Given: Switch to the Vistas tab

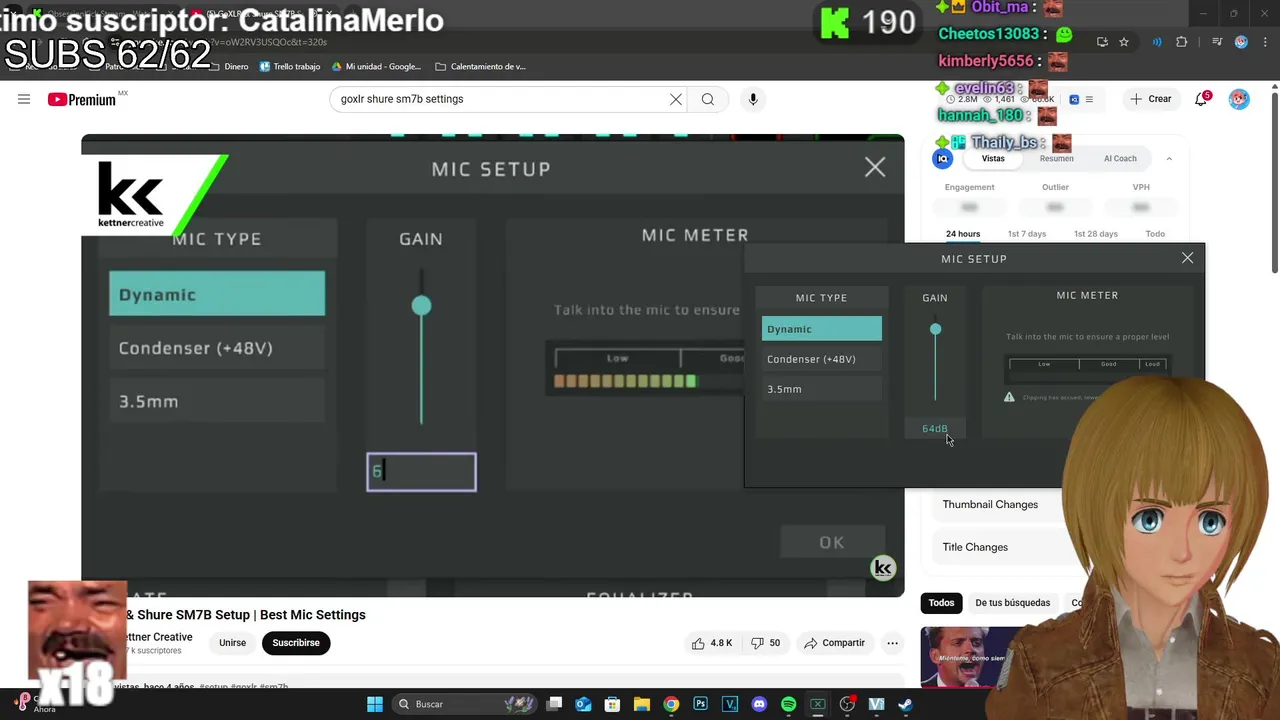Looking at the screenshot, I should (x=993, y=158).
